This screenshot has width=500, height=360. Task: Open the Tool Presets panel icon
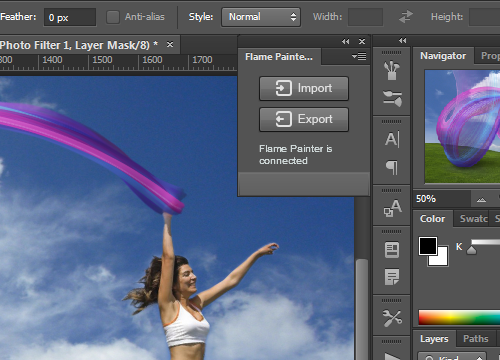pos(392,318)
